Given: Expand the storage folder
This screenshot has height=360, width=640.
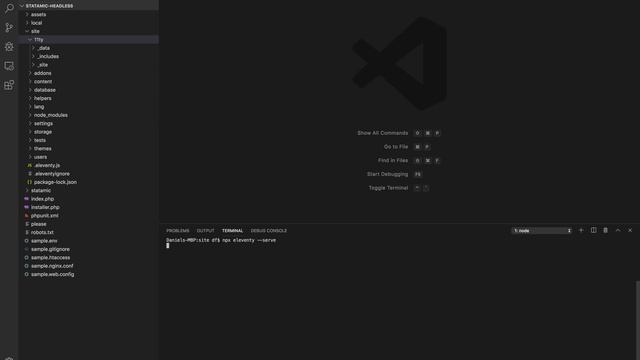Looking at the screenshot, I should (x=89, y=131).
